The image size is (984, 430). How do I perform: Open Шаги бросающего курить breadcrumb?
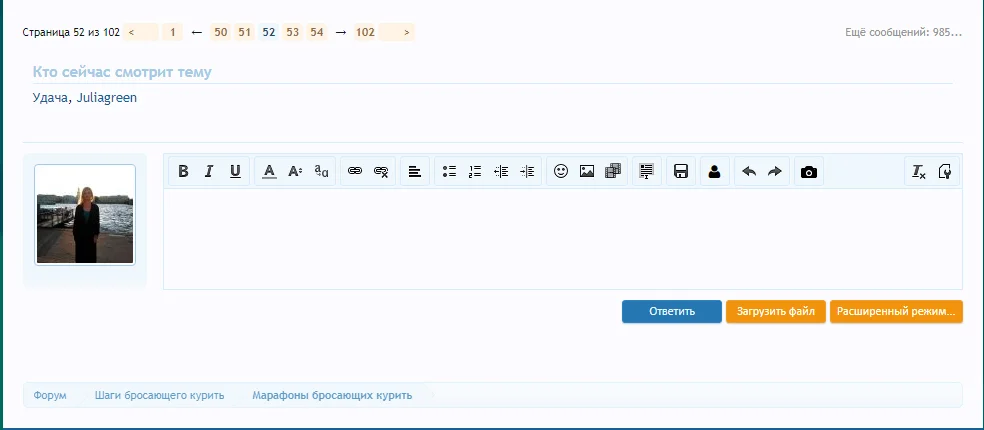point(159,395)
